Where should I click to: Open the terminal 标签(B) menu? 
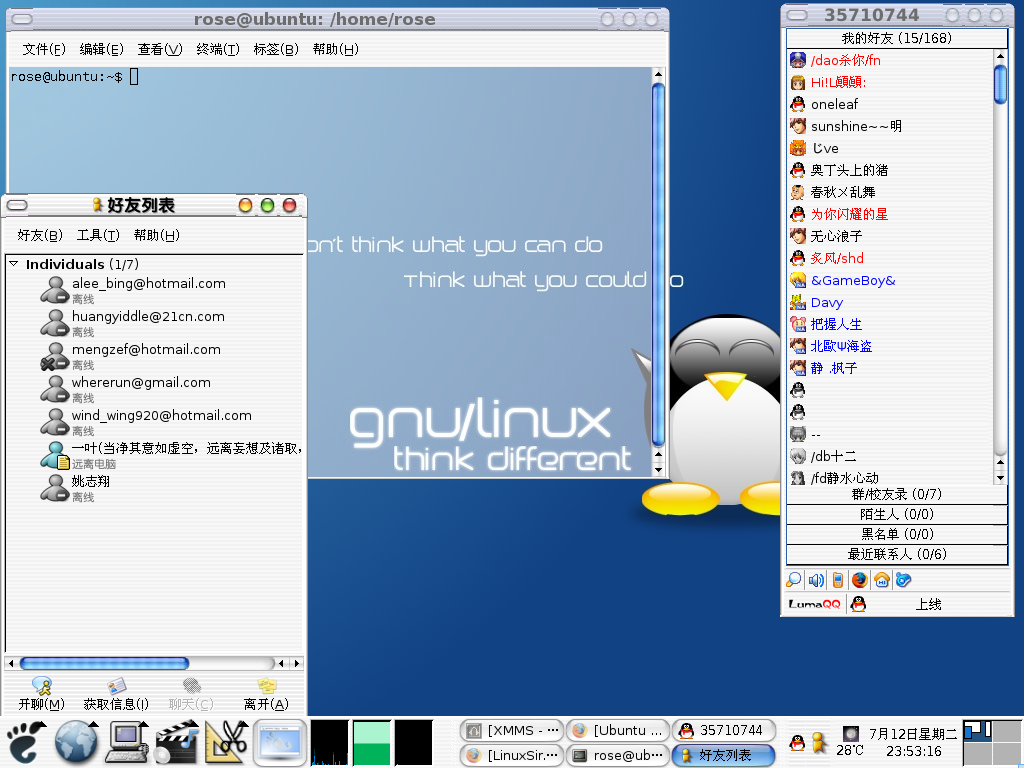point(276,49)
